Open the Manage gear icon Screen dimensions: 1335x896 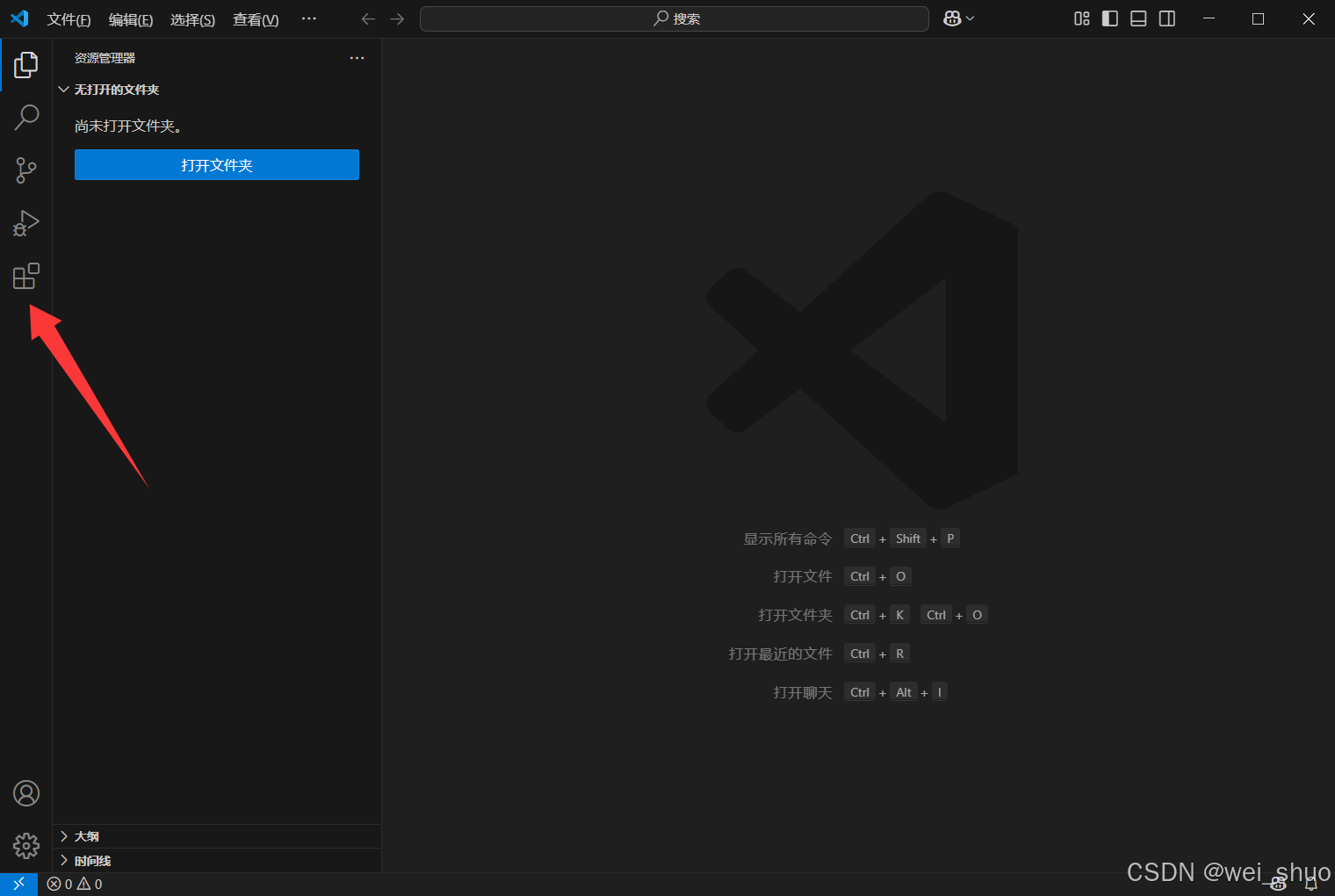(26, 846)
